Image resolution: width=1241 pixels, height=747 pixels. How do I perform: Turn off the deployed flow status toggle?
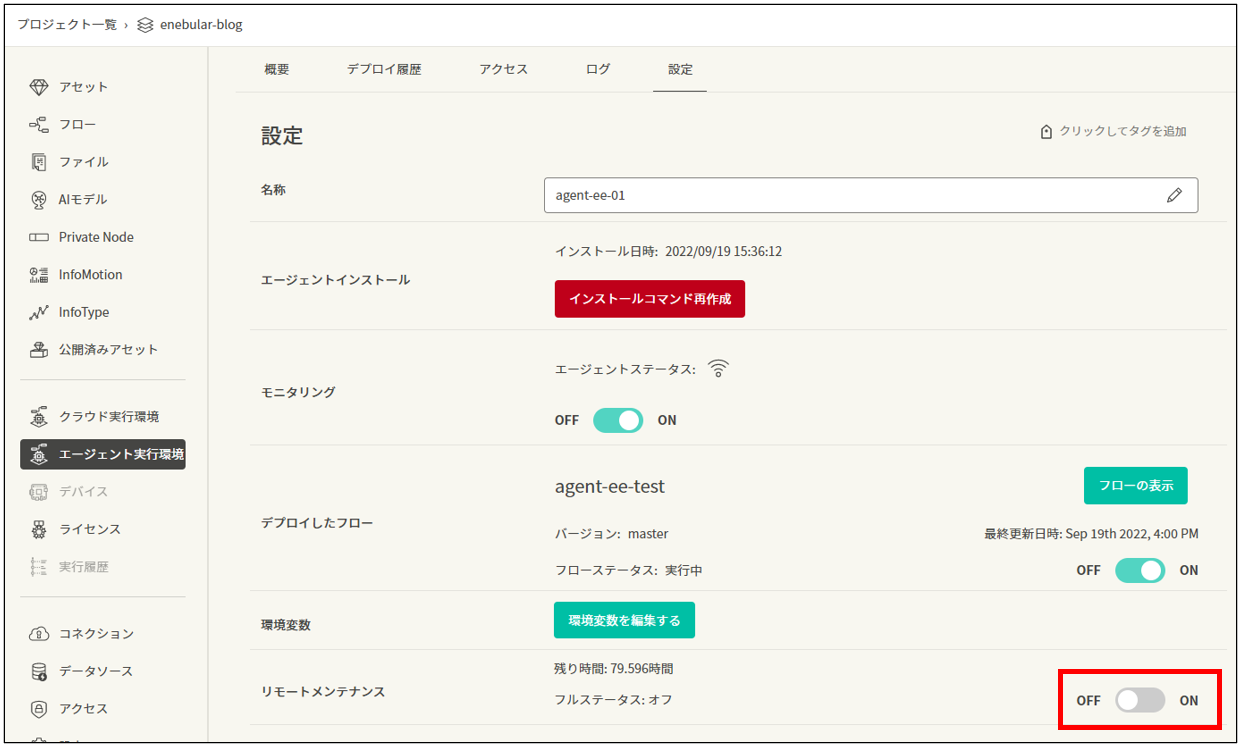[1139, 570]
